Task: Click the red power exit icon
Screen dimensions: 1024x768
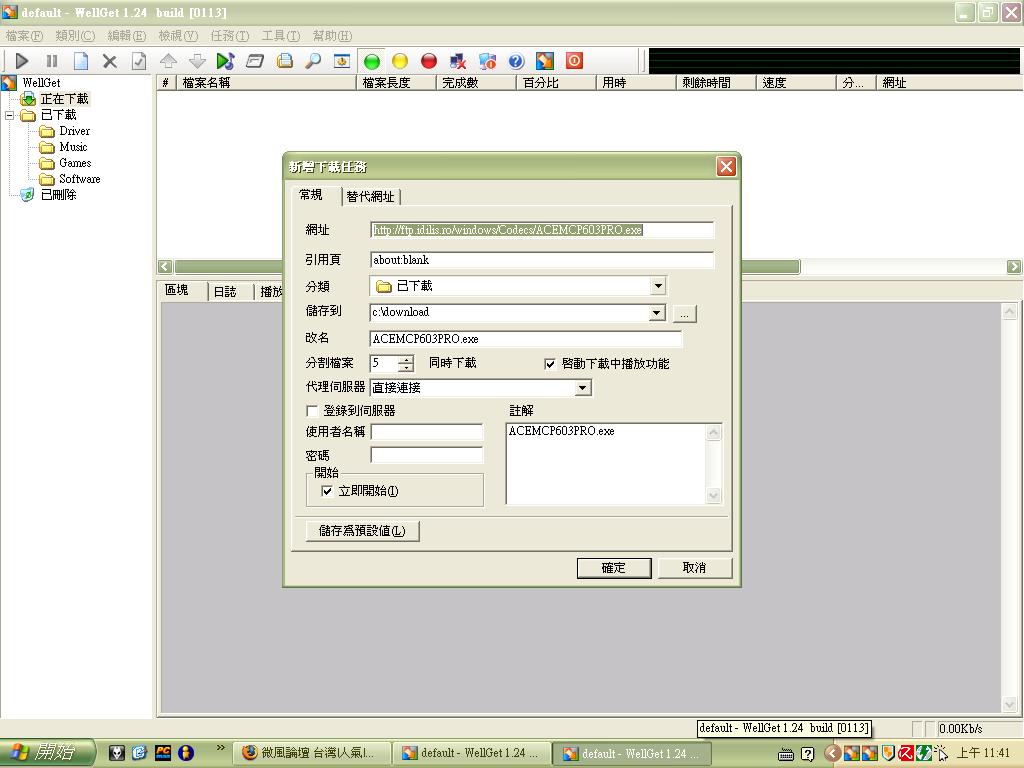Action: 574,61
